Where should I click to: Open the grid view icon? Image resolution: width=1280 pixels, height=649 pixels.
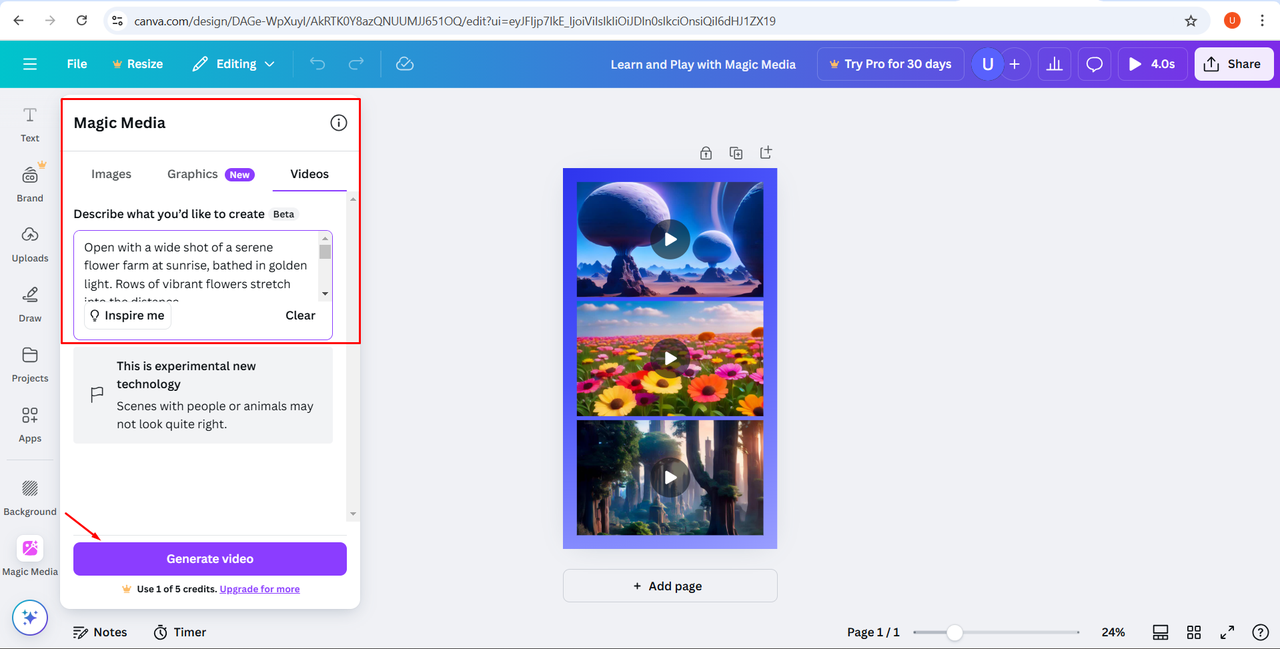pyautogui.click(x=1194, y=632)
